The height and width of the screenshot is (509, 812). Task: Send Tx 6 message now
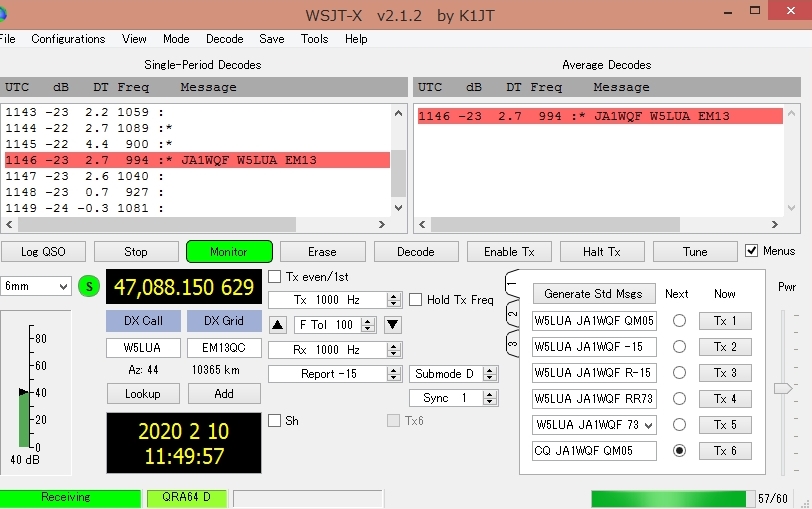pyautogui.click(x=725, y=450)
